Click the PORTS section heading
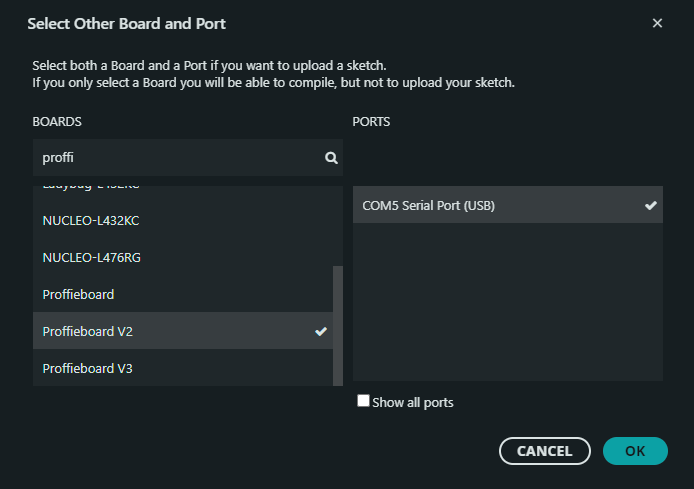This screenshot has height=489, width=694. (371, 121)
